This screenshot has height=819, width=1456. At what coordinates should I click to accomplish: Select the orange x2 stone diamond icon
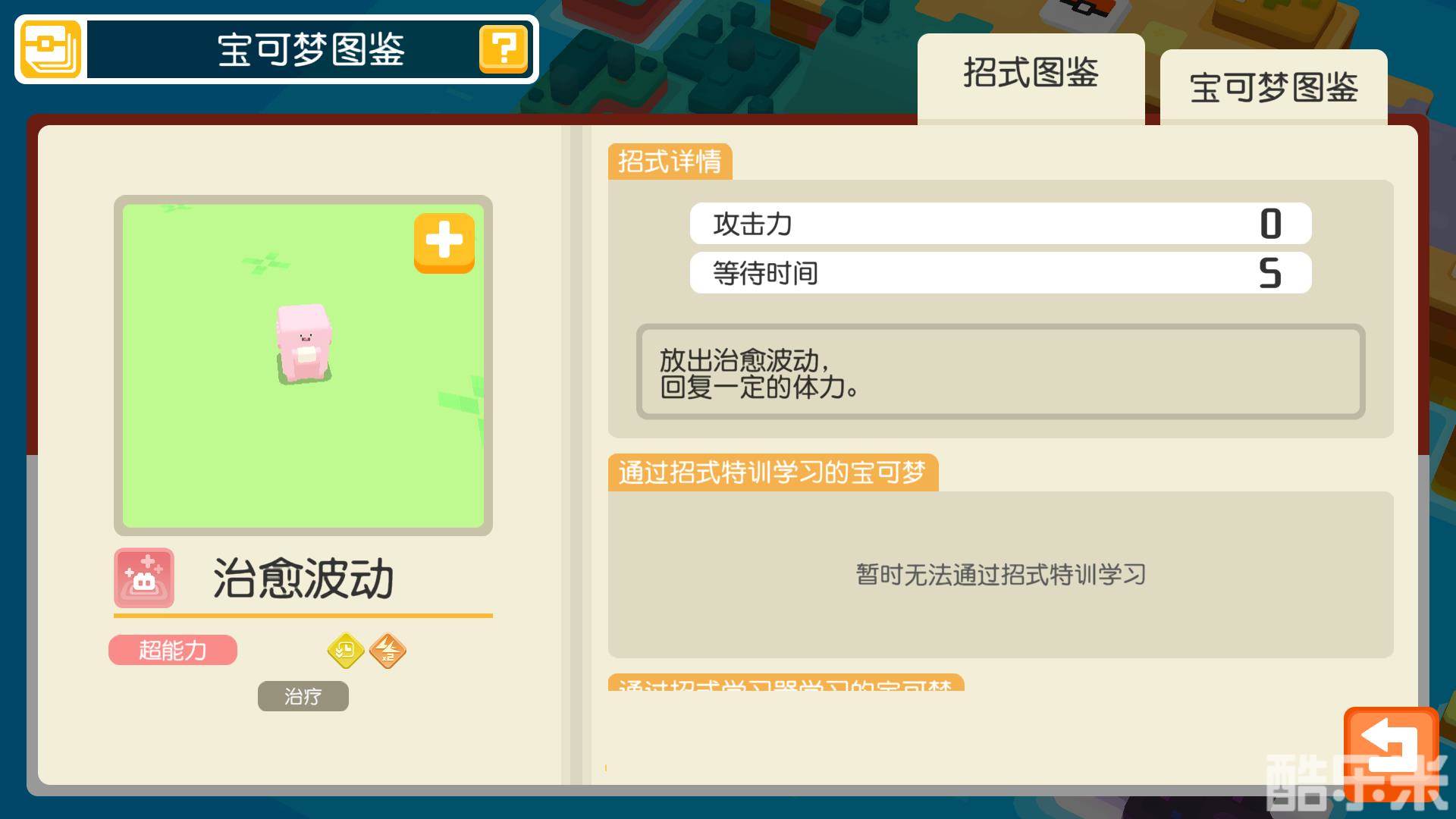388,650
